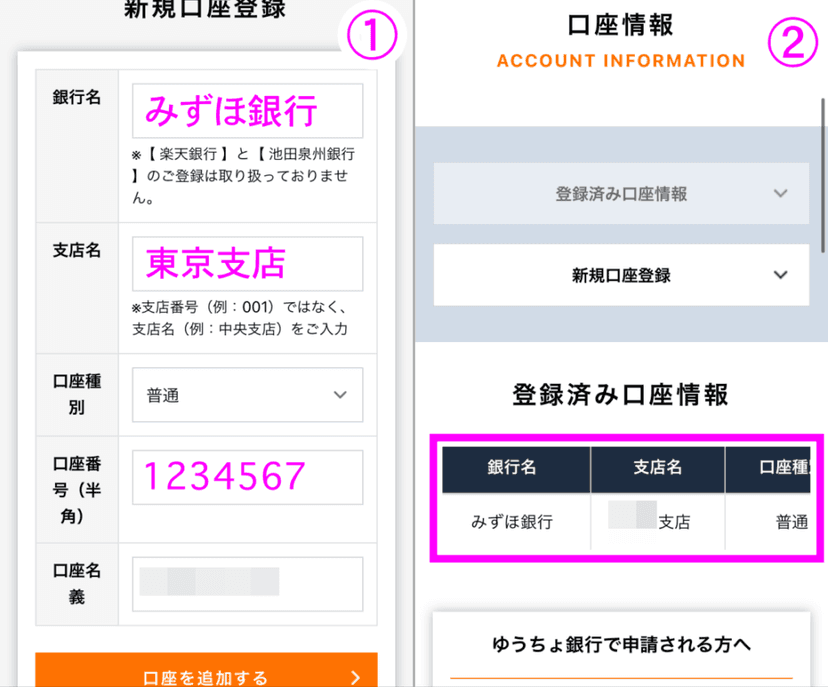This screenshot has width=828, height=687.
Task: Click the 銀行名 input field with みずほ銀行
Action: [247, 110]
